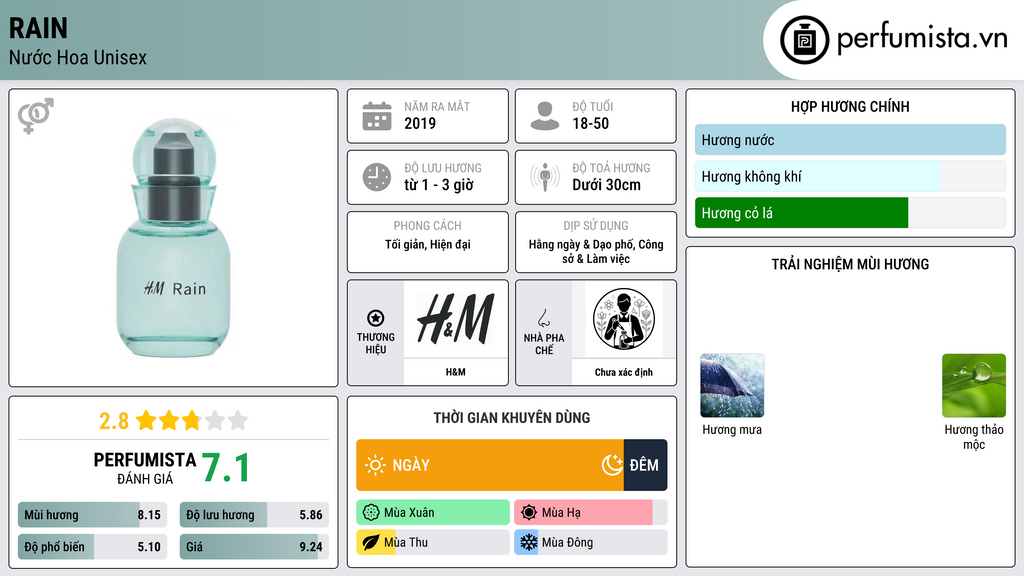Click the từ 1 - 3 giờ longevity value
Viewport: 1024px width, 576px height.
439,185
